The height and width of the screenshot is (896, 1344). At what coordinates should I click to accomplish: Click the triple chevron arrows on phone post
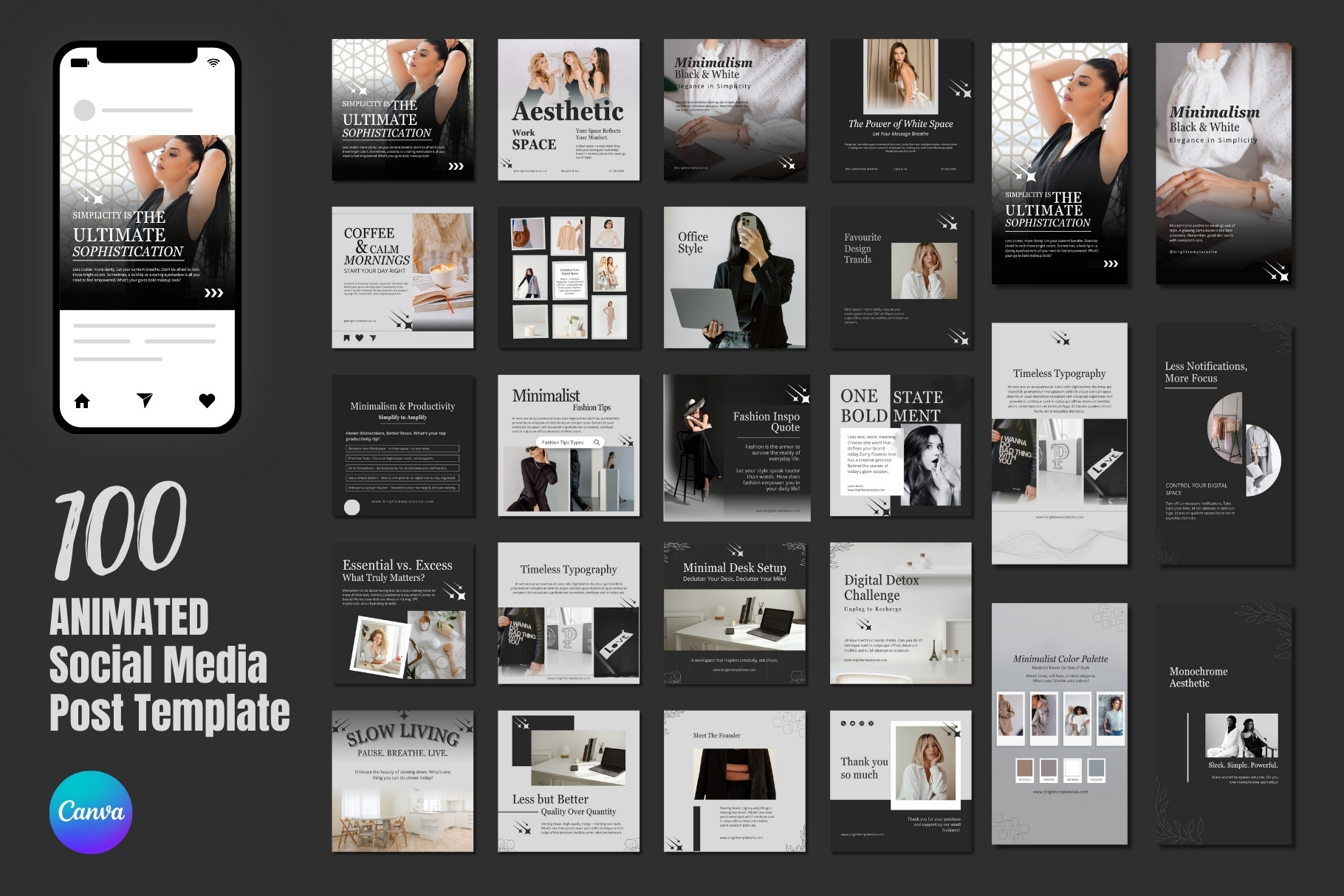pos(213,293)
